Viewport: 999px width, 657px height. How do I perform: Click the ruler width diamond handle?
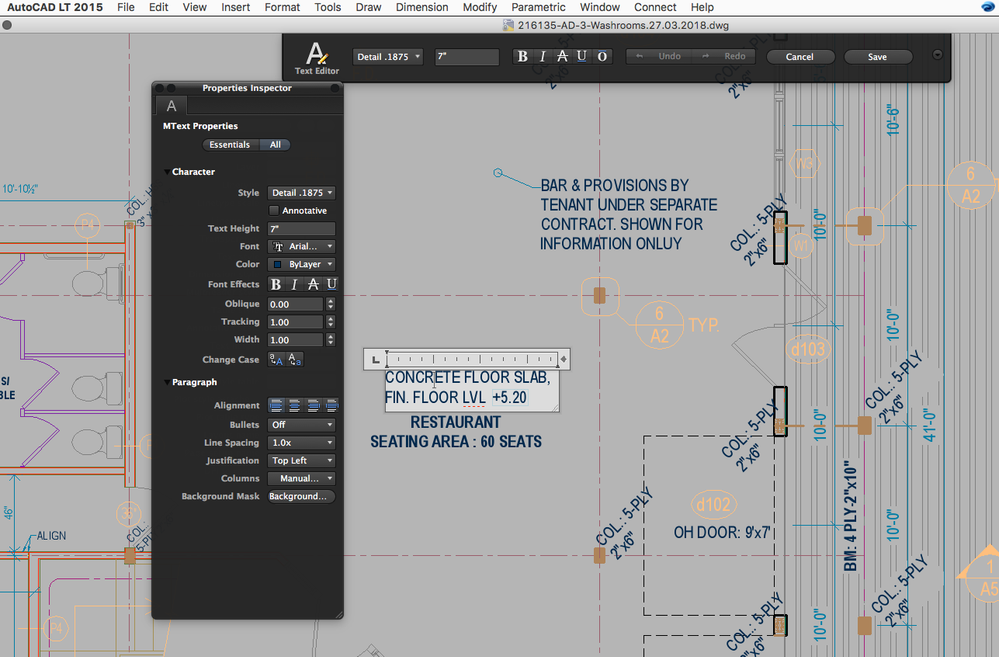[x=563, y=359]
